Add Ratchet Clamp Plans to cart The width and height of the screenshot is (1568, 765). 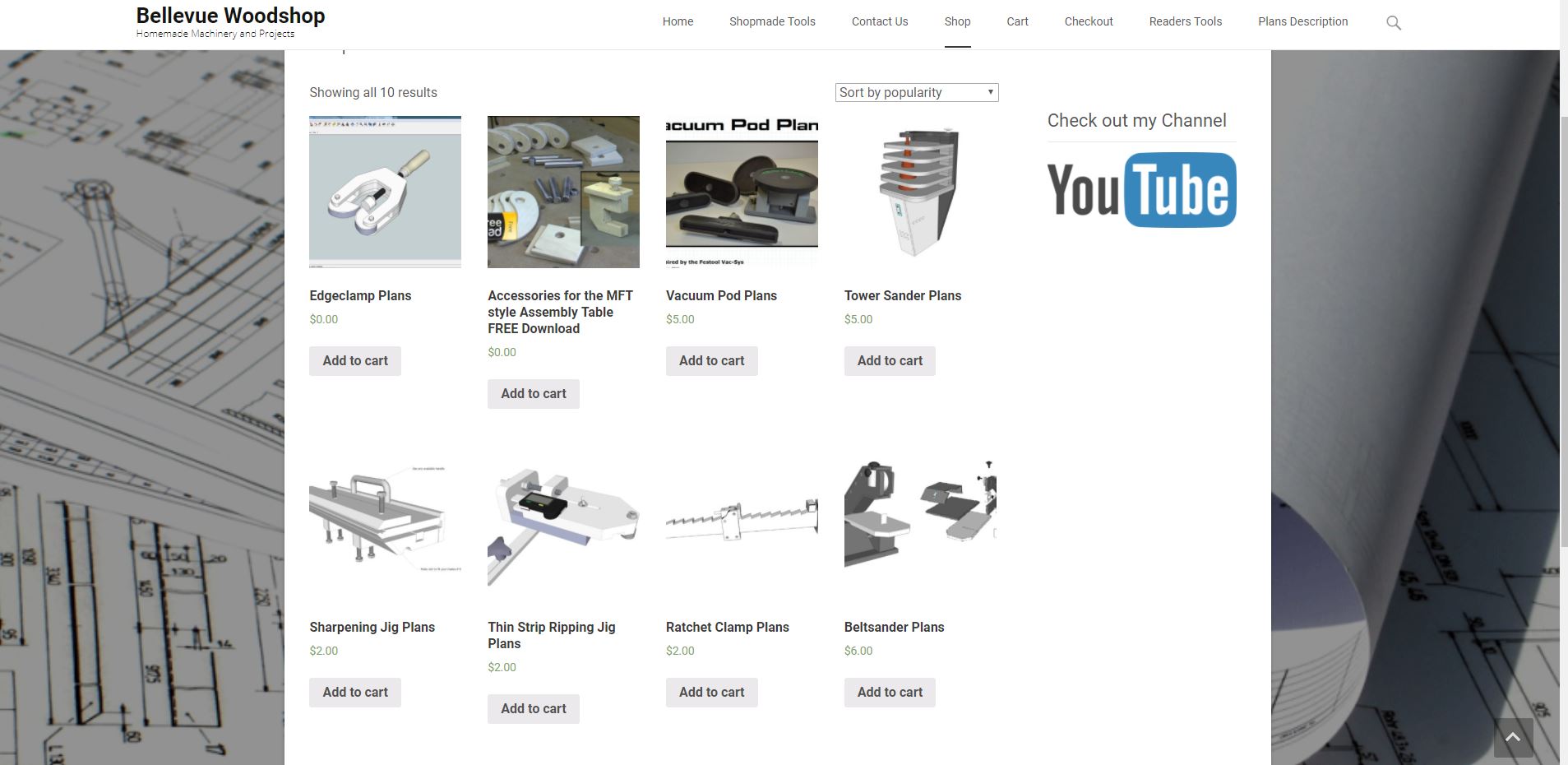pos(712,693)
